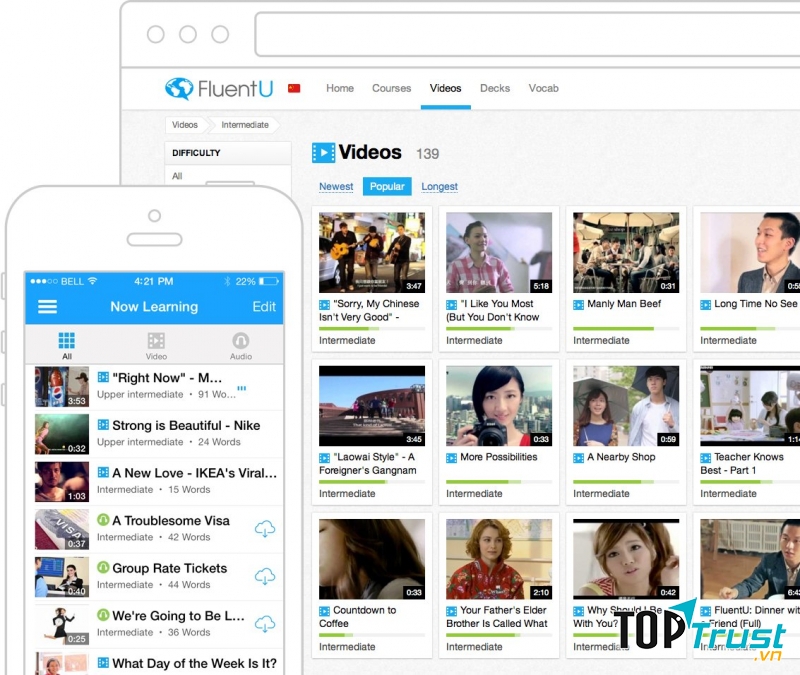Tap the Edit button on phone
The width and height of the screenshot is (800, 675).
pyautogui.click(x=264, y=307)
